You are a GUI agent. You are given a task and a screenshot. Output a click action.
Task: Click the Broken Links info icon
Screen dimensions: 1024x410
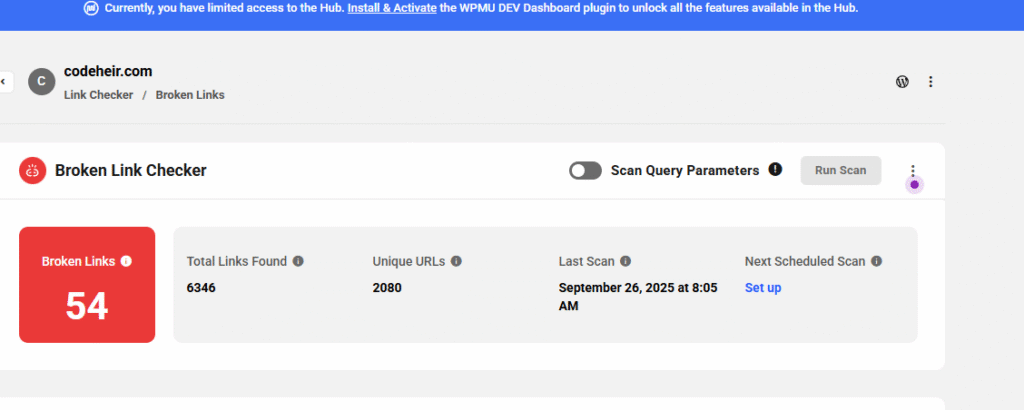click(x=127, y=261)
